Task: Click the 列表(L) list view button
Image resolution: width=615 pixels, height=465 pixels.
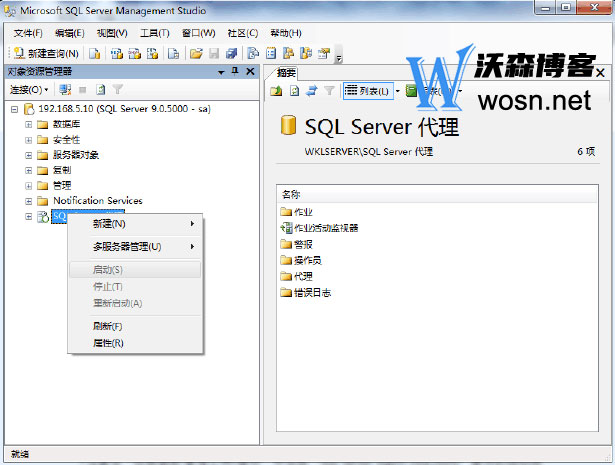Action: 368,91
